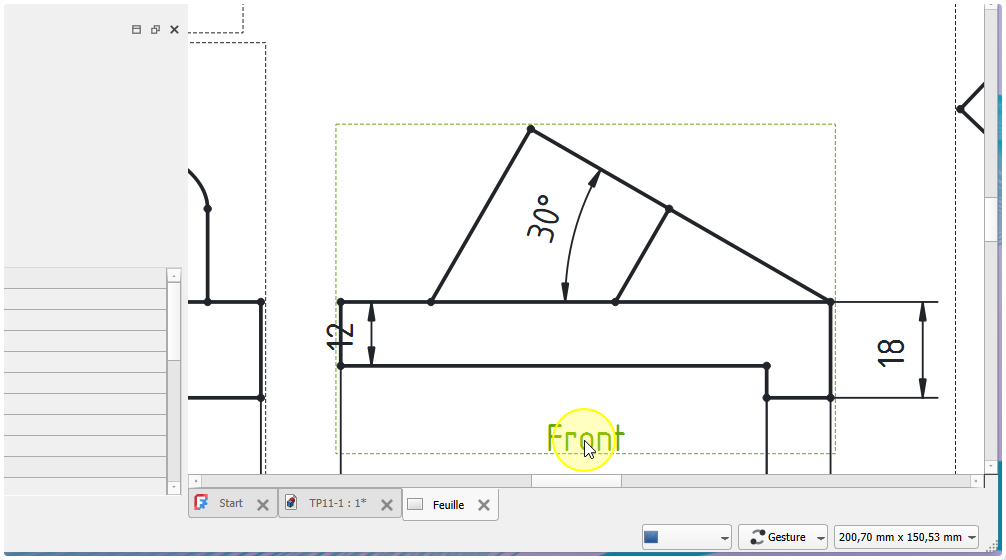The height and width of the screenshot is (560, 1006).
Task: Click the right arrow of the horizontal scrollbar
Action: (x=974, y=481)
